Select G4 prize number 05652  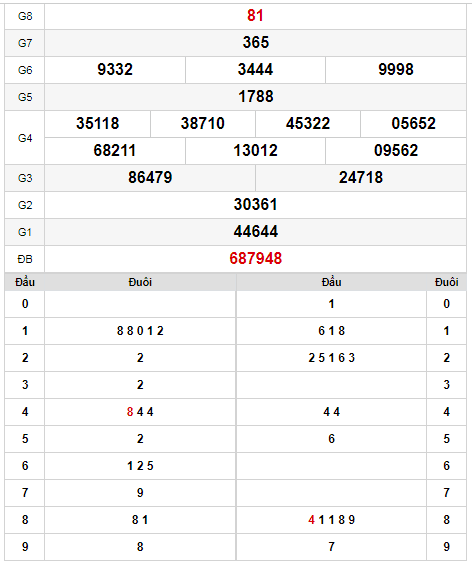click(413, 124)
